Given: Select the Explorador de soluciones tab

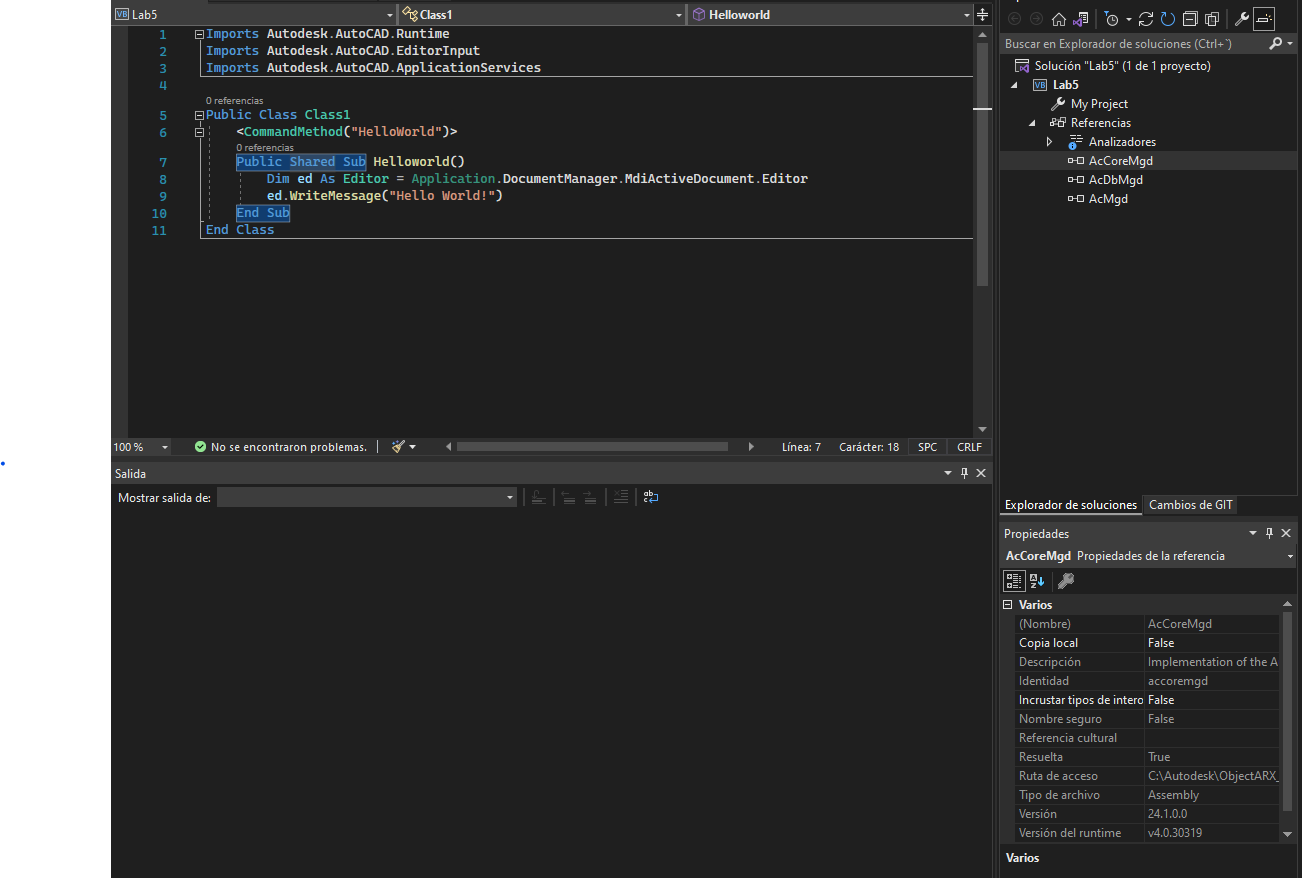Looking at the screenshot, I should pyautogui.click(x=1070, y=505).
